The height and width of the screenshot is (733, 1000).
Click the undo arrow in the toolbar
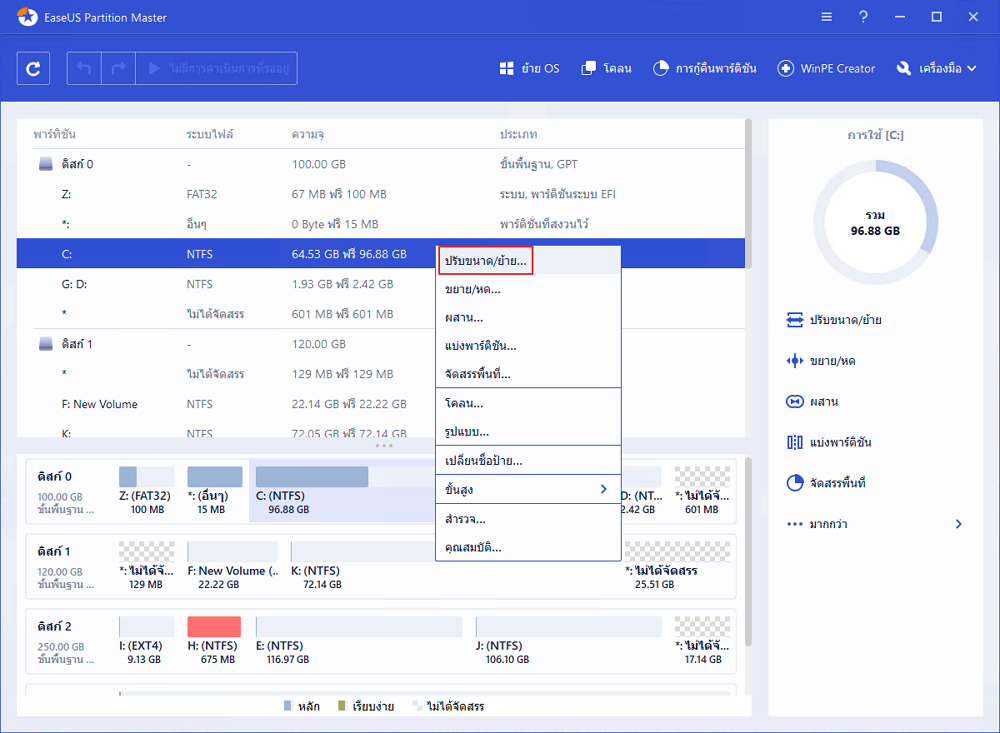coord(84,68)
